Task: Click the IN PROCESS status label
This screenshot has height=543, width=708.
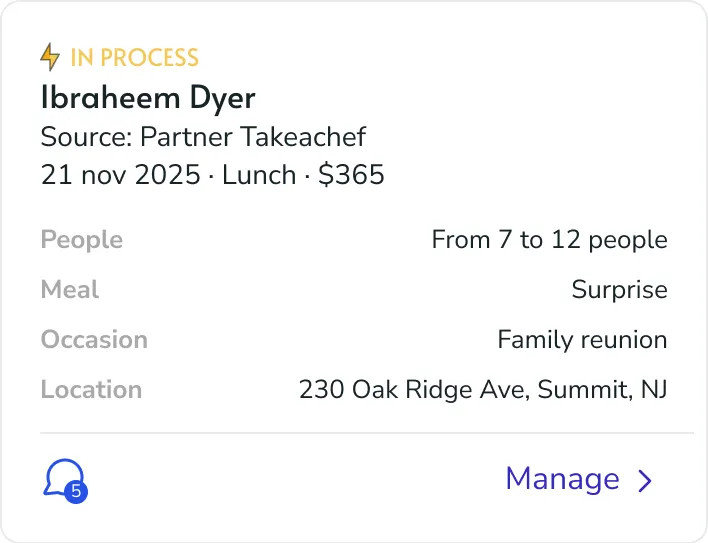Action: (135, 58)
